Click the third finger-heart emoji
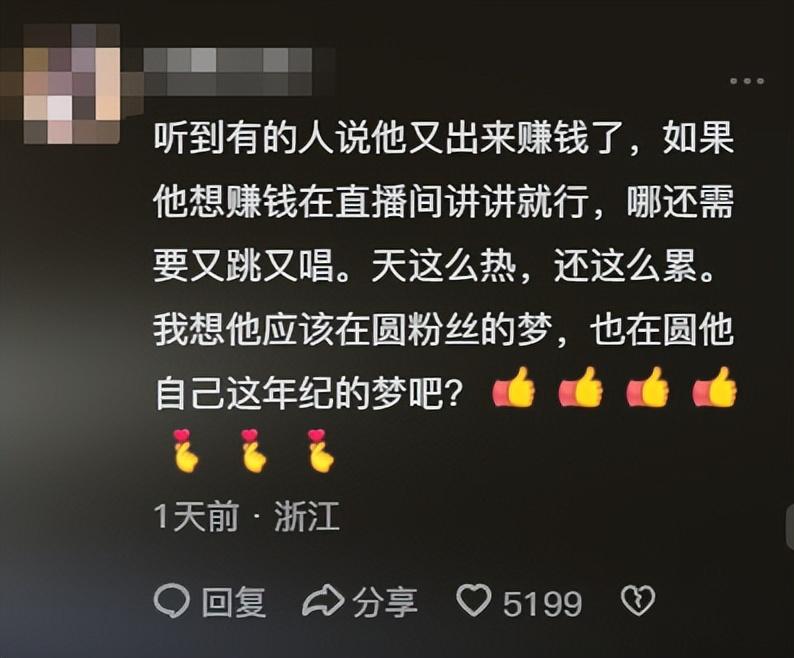 coord(321,451)
